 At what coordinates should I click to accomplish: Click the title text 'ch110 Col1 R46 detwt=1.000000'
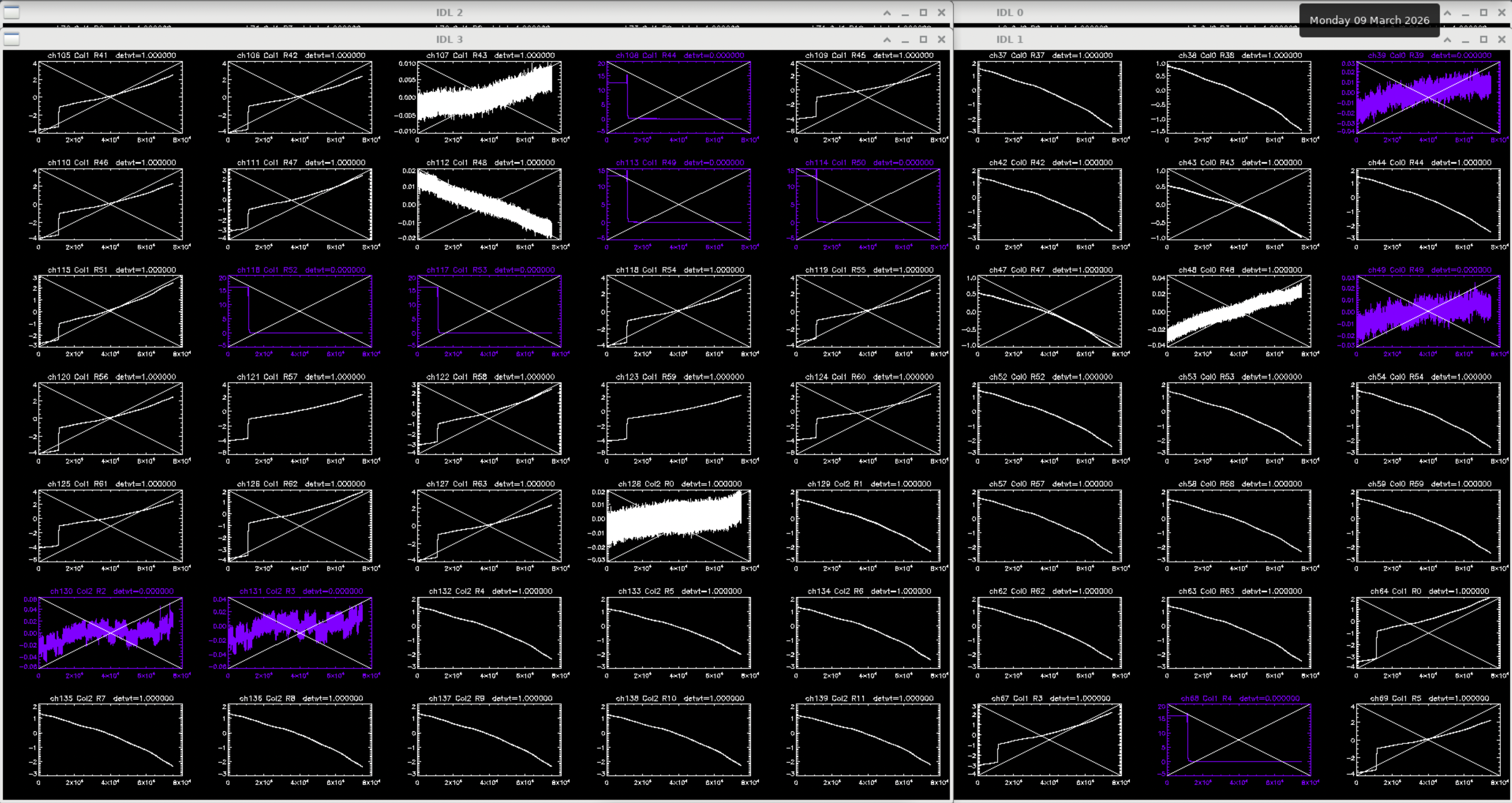point(112,163)
